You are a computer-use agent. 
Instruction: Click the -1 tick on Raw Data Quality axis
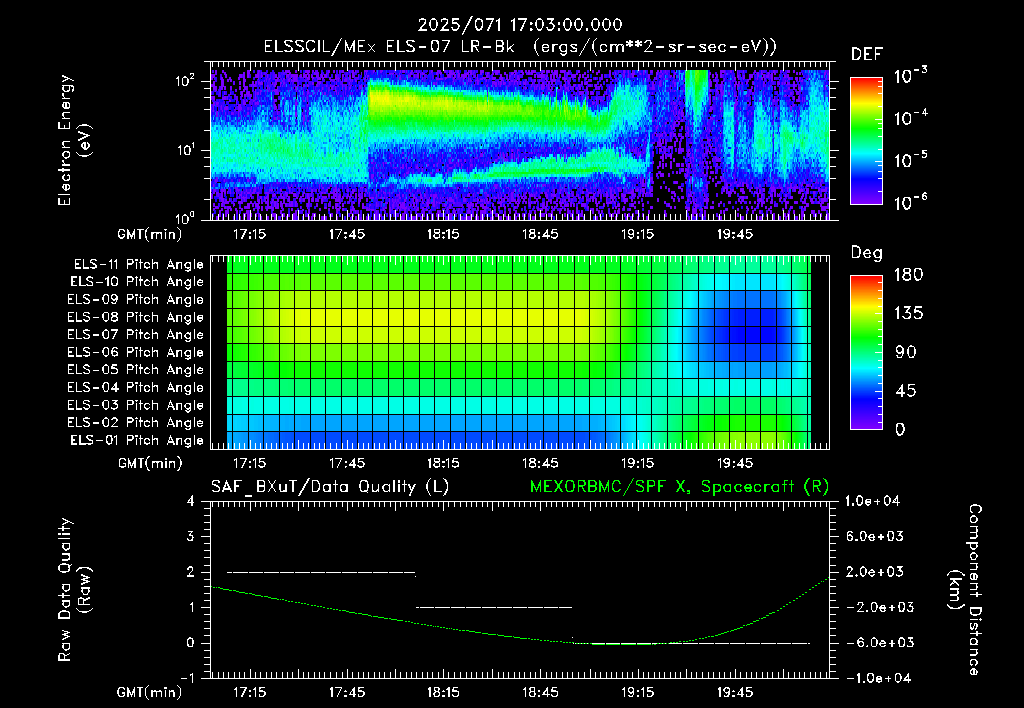point(187,678)
